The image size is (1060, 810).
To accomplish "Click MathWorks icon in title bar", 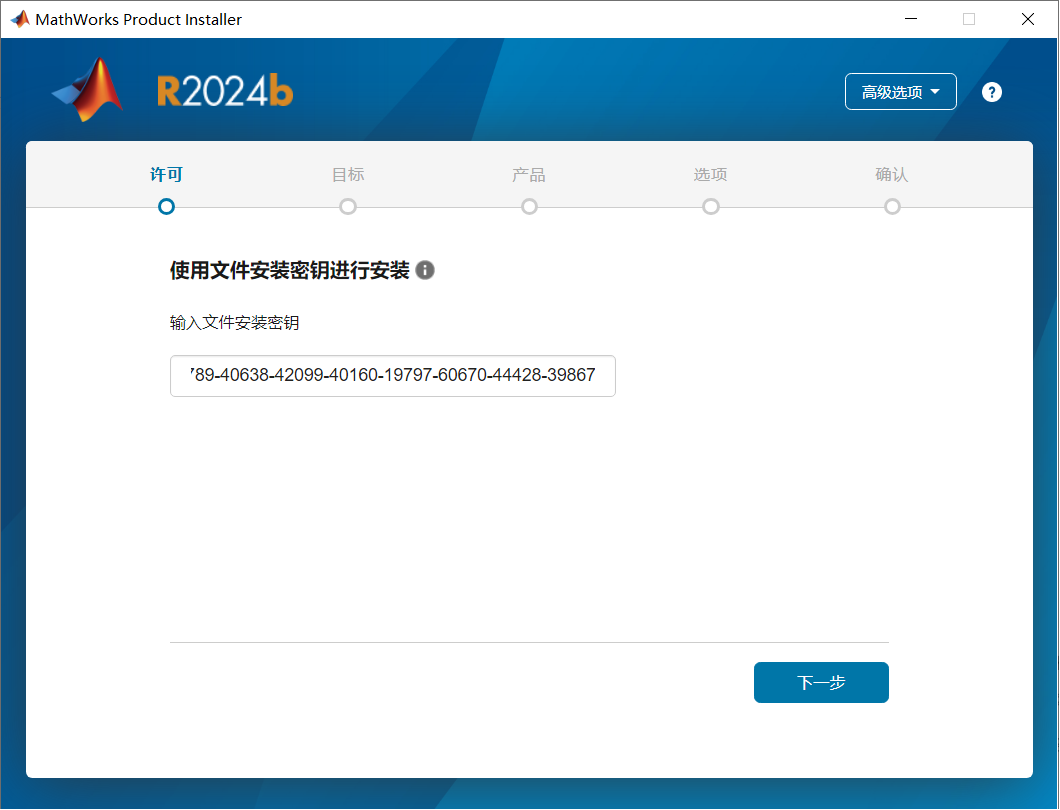I will click(x=20, y=19).
